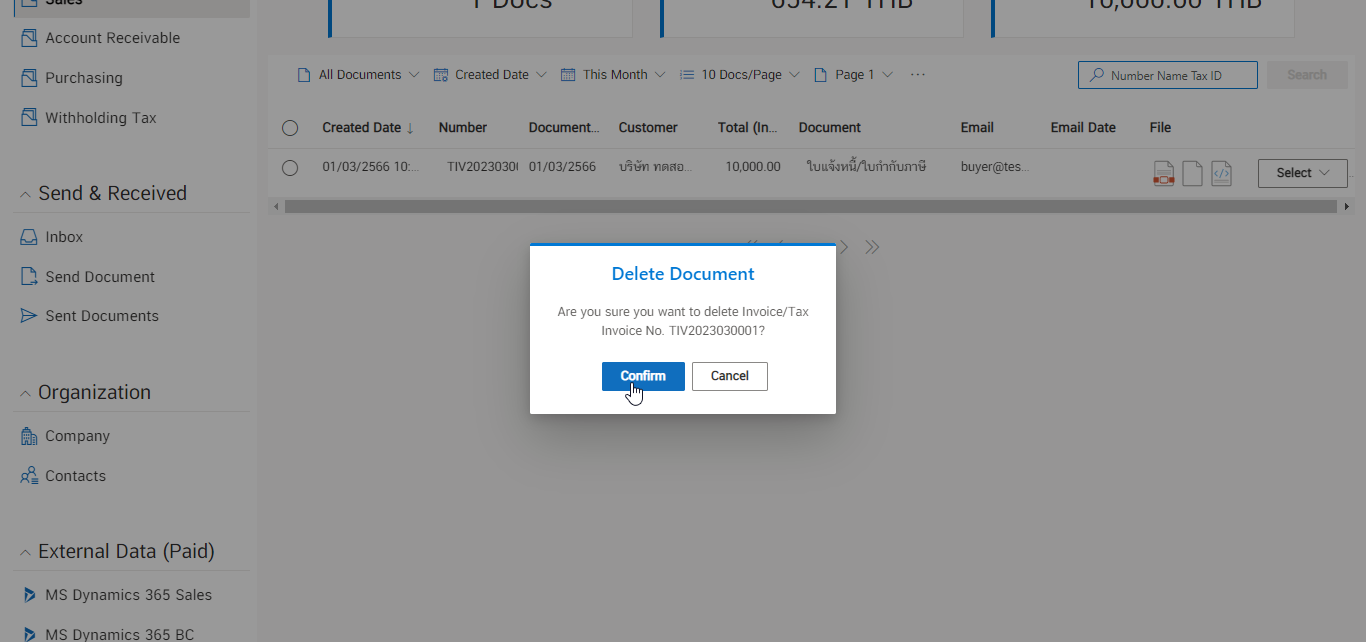Confirm deleting the tax invoice

(x=642, y=376)
